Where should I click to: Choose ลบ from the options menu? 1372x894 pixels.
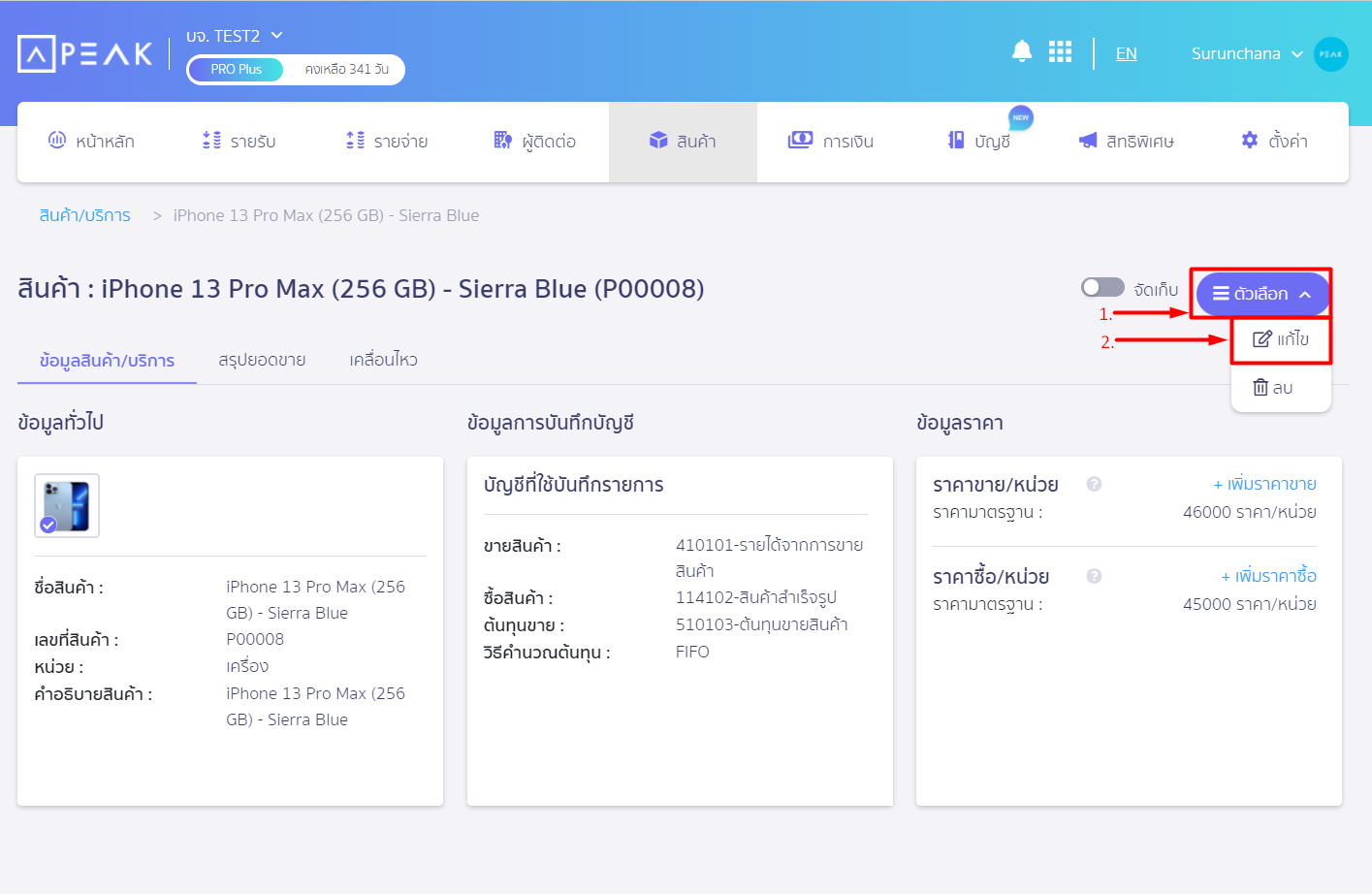[1281, 388]
